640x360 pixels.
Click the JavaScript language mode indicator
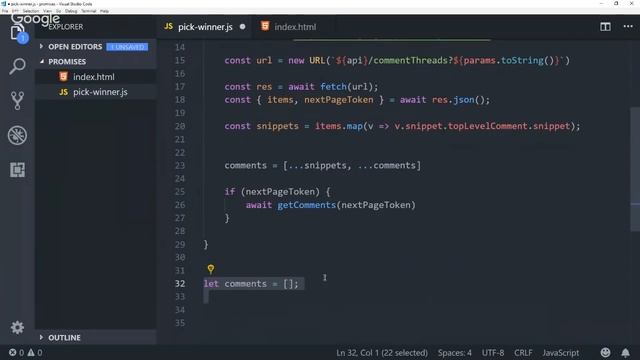tap(560, 353)
